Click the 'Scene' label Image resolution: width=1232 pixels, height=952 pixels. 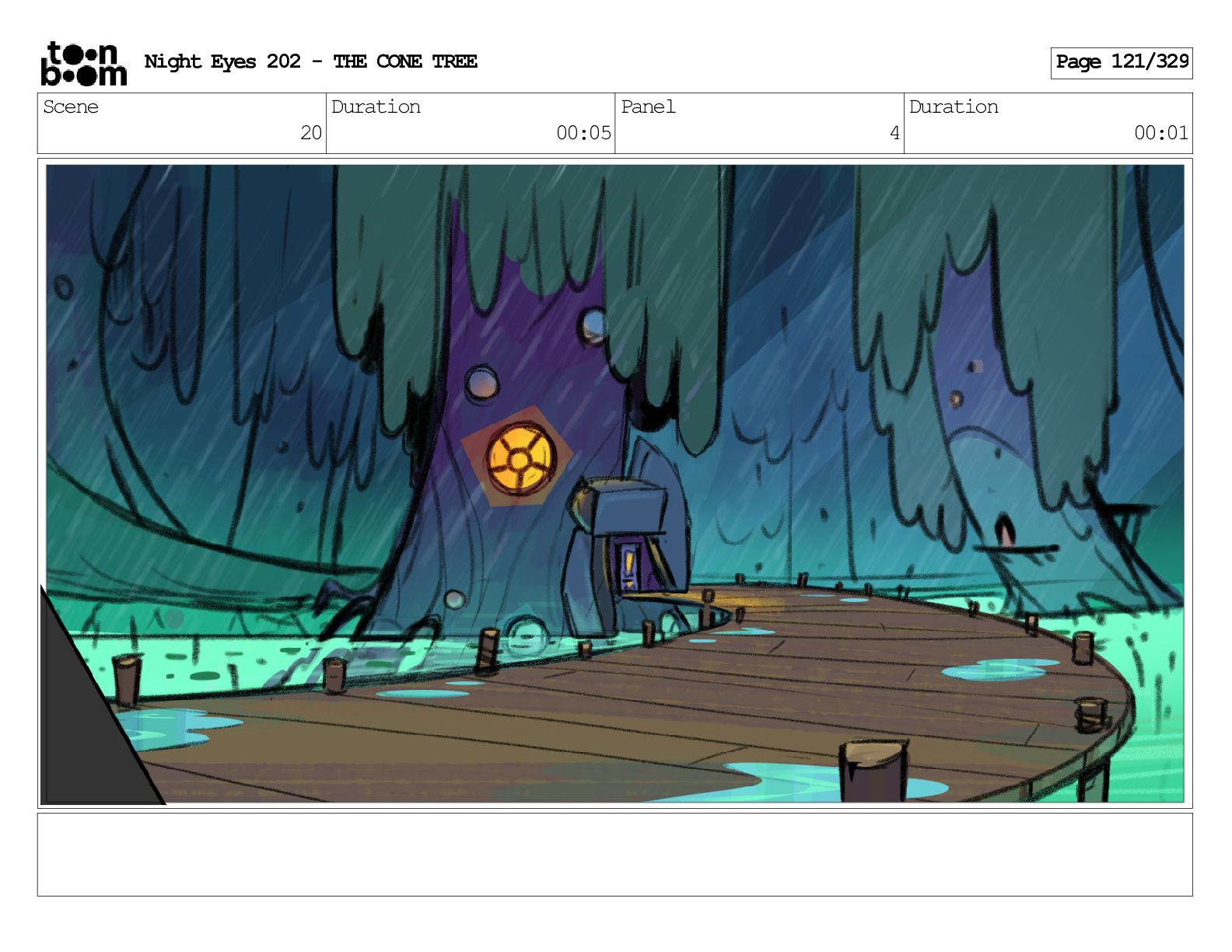pos(71,107)
